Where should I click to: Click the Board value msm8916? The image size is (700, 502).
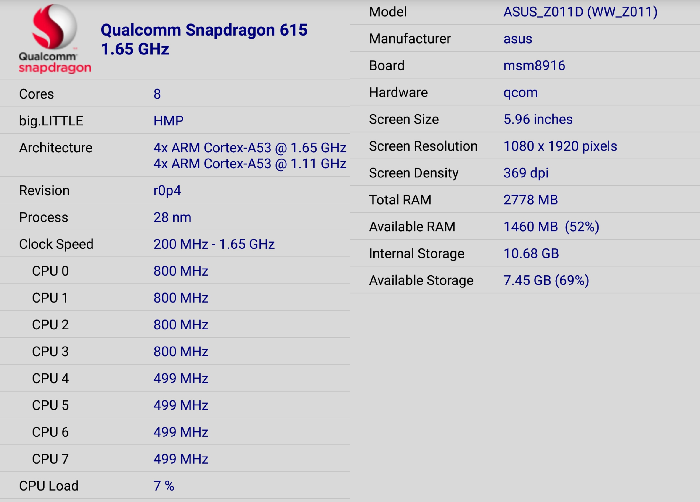[534, 66]
